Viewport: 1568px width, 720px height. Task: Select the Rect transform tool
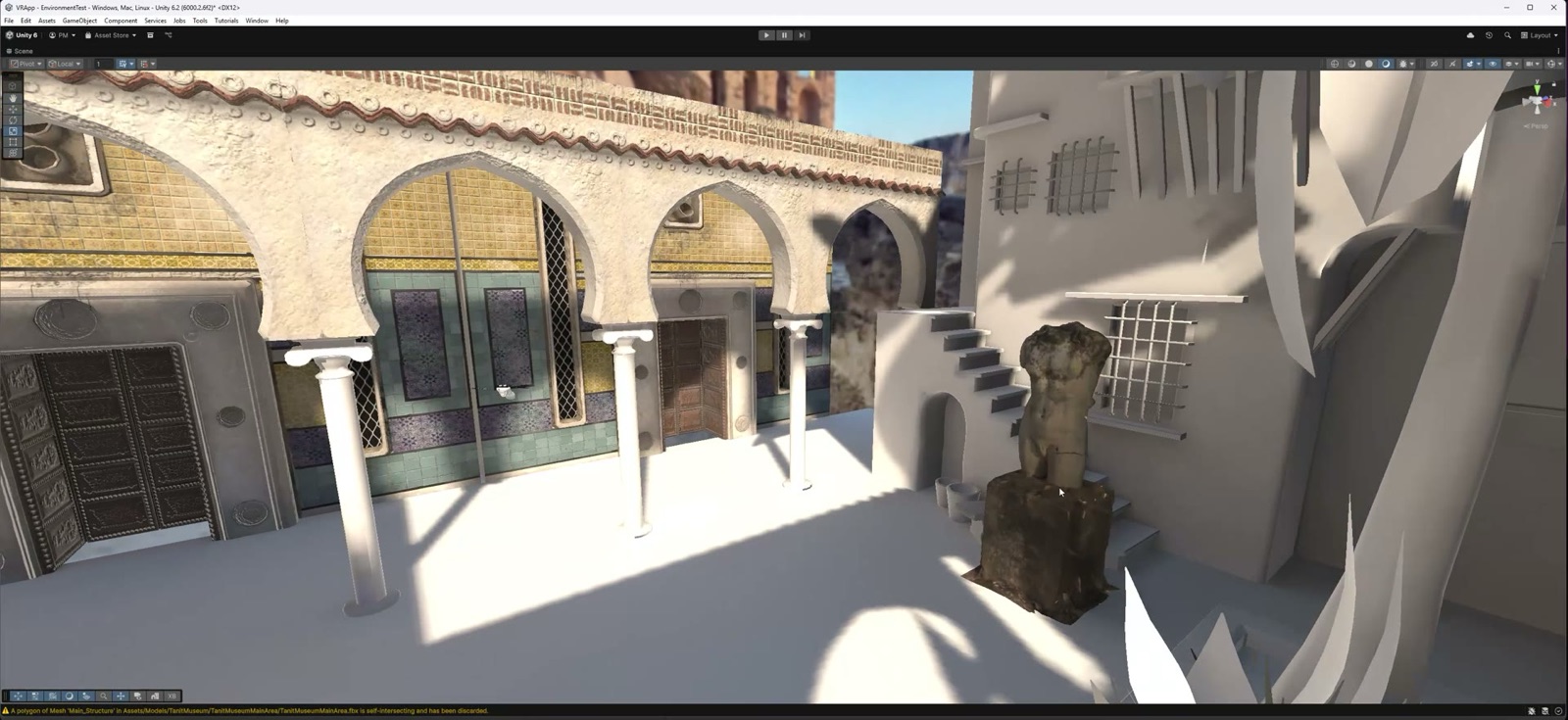click(13, 143)
